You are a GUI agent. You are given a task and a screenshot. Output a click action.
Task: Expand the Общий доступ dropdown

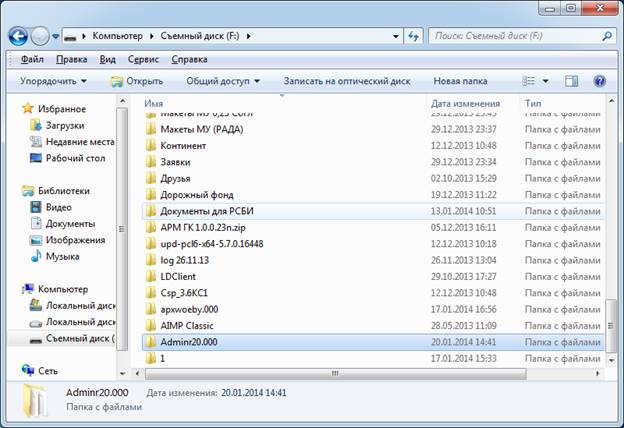(x=222, y=81)
